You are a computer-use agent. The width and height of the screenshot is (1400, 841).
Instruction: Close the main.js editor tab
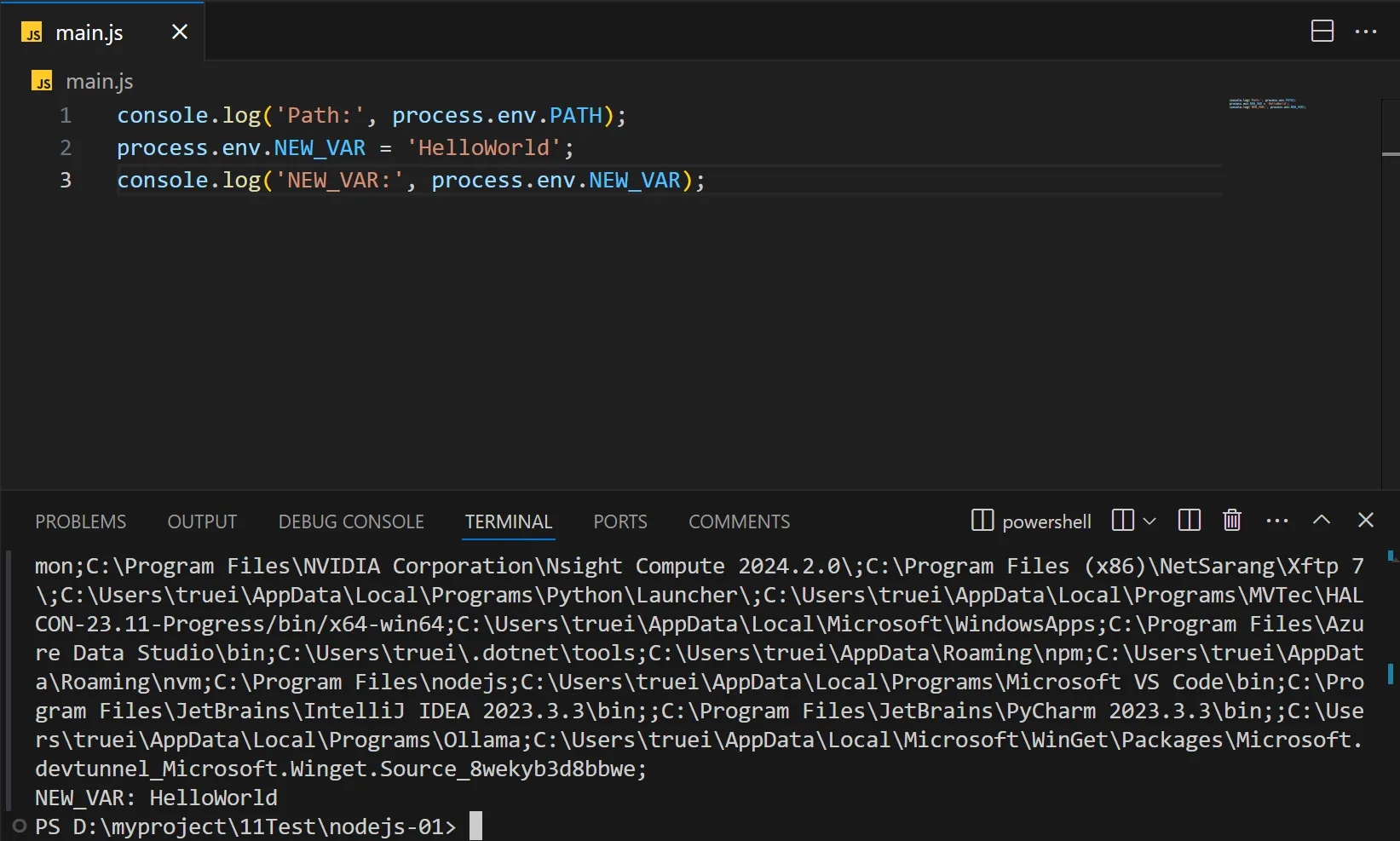pyautogui.click(x=180, y=32)
